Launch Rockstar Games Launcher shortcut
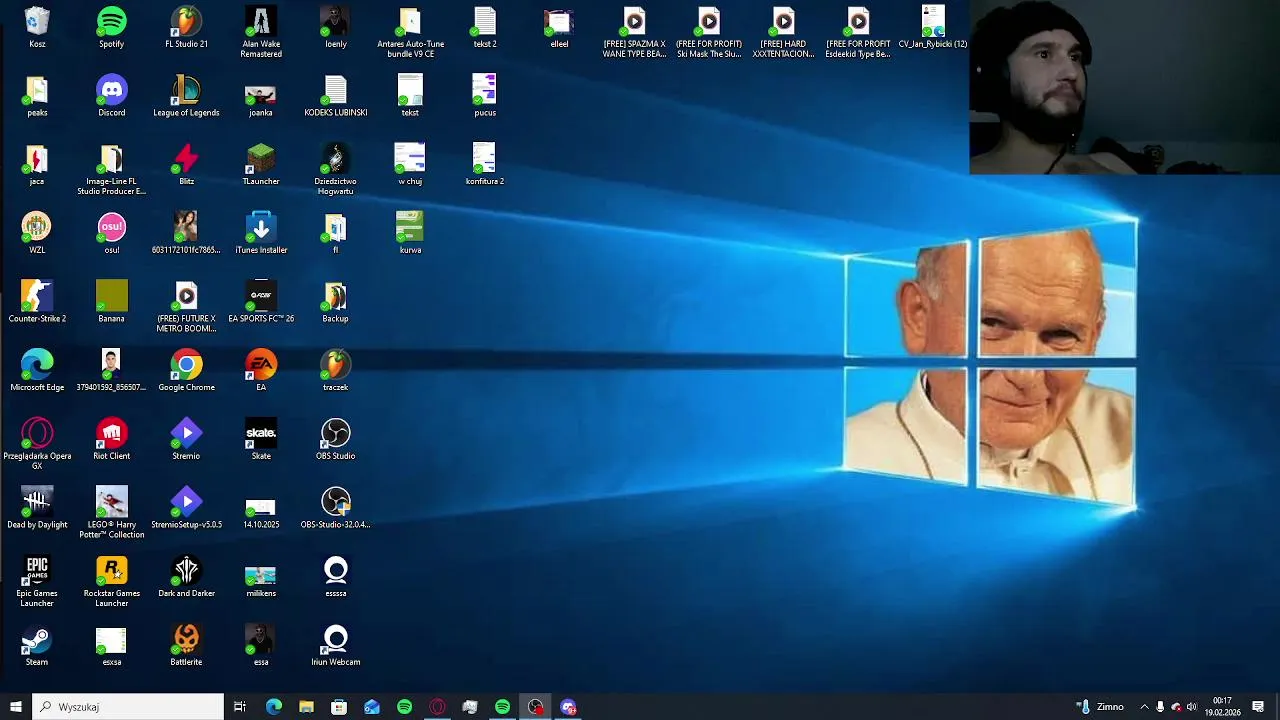Image resolution: width=1280 pixels, height=720 pixels. point(111,582)
